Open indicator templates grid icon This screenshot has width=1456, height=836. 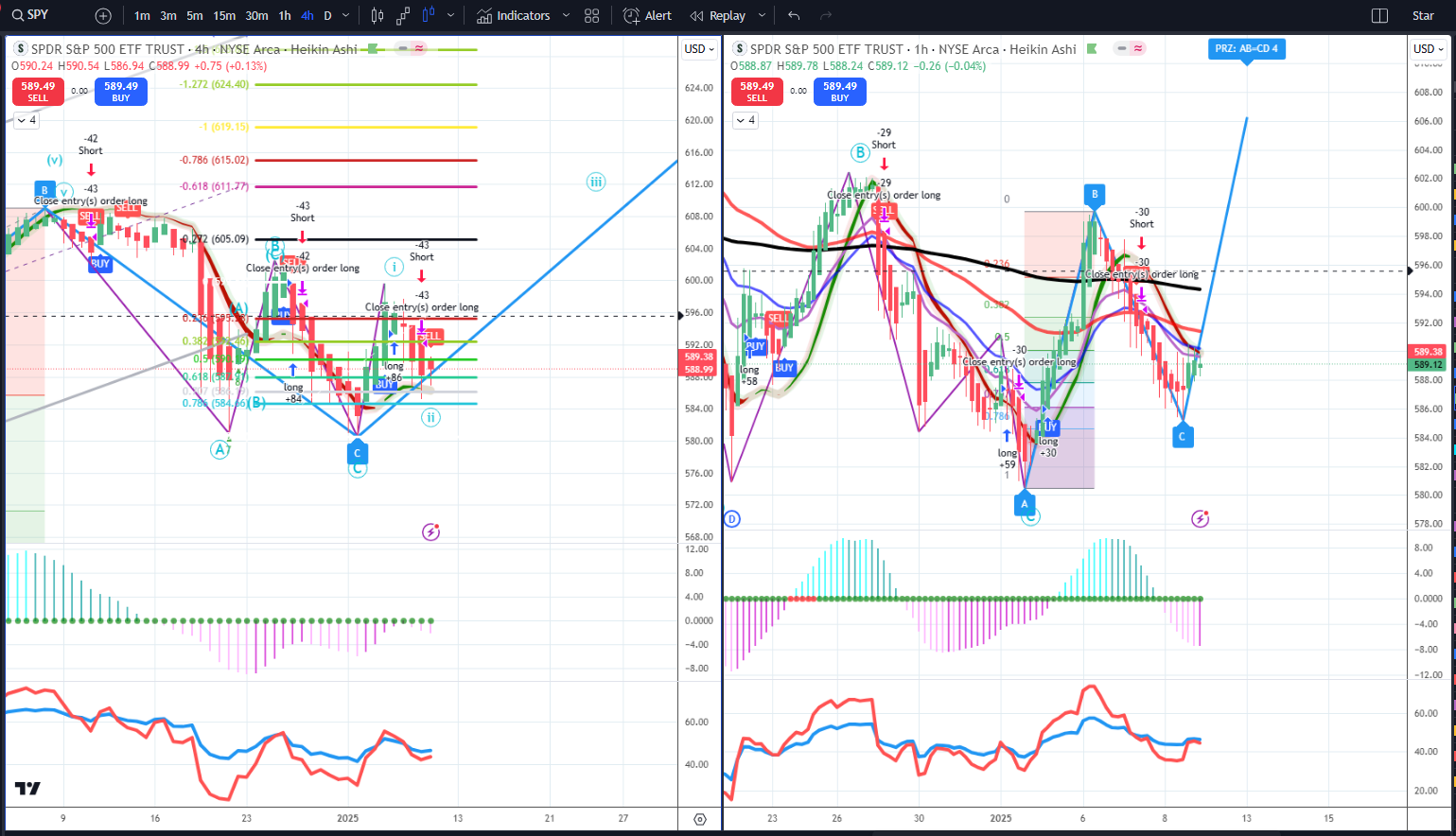point(592,16)
